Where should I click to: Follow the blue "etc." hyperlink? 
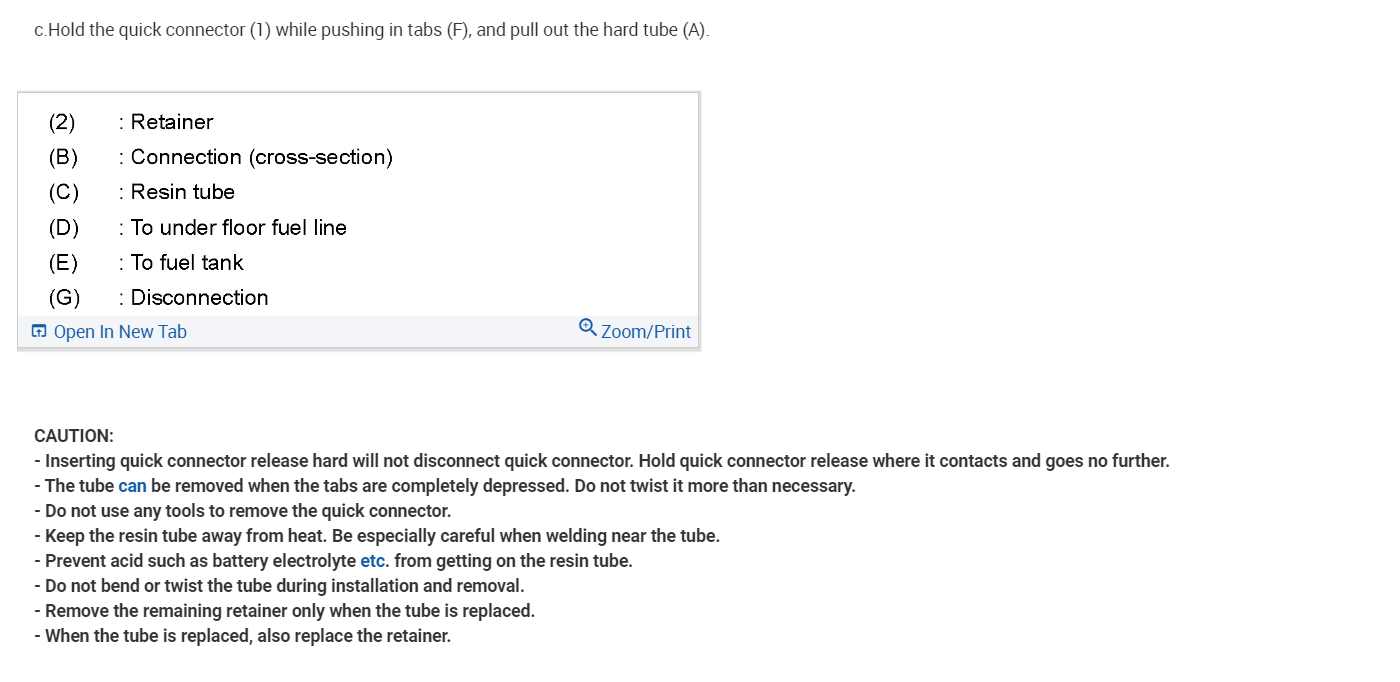(374, 561)
